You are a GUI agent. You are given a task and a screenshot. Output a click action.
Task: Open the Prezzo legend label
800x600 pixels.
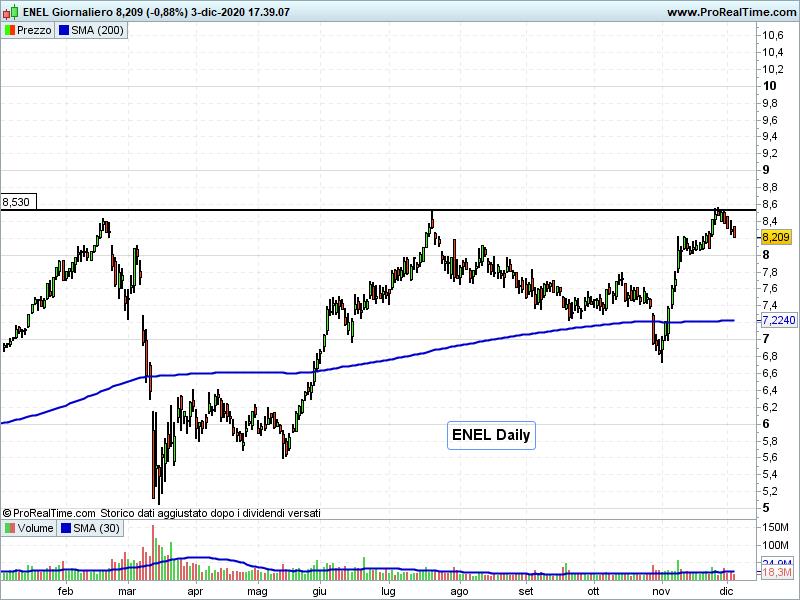pos(34,30)
